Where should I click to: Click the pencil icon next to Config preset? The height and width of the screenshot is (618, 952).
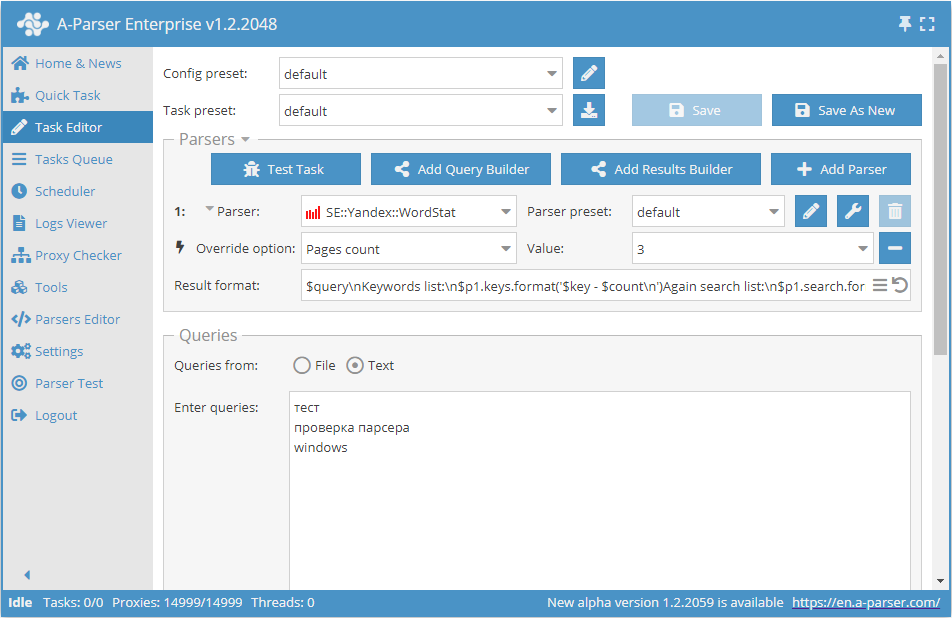589,74
